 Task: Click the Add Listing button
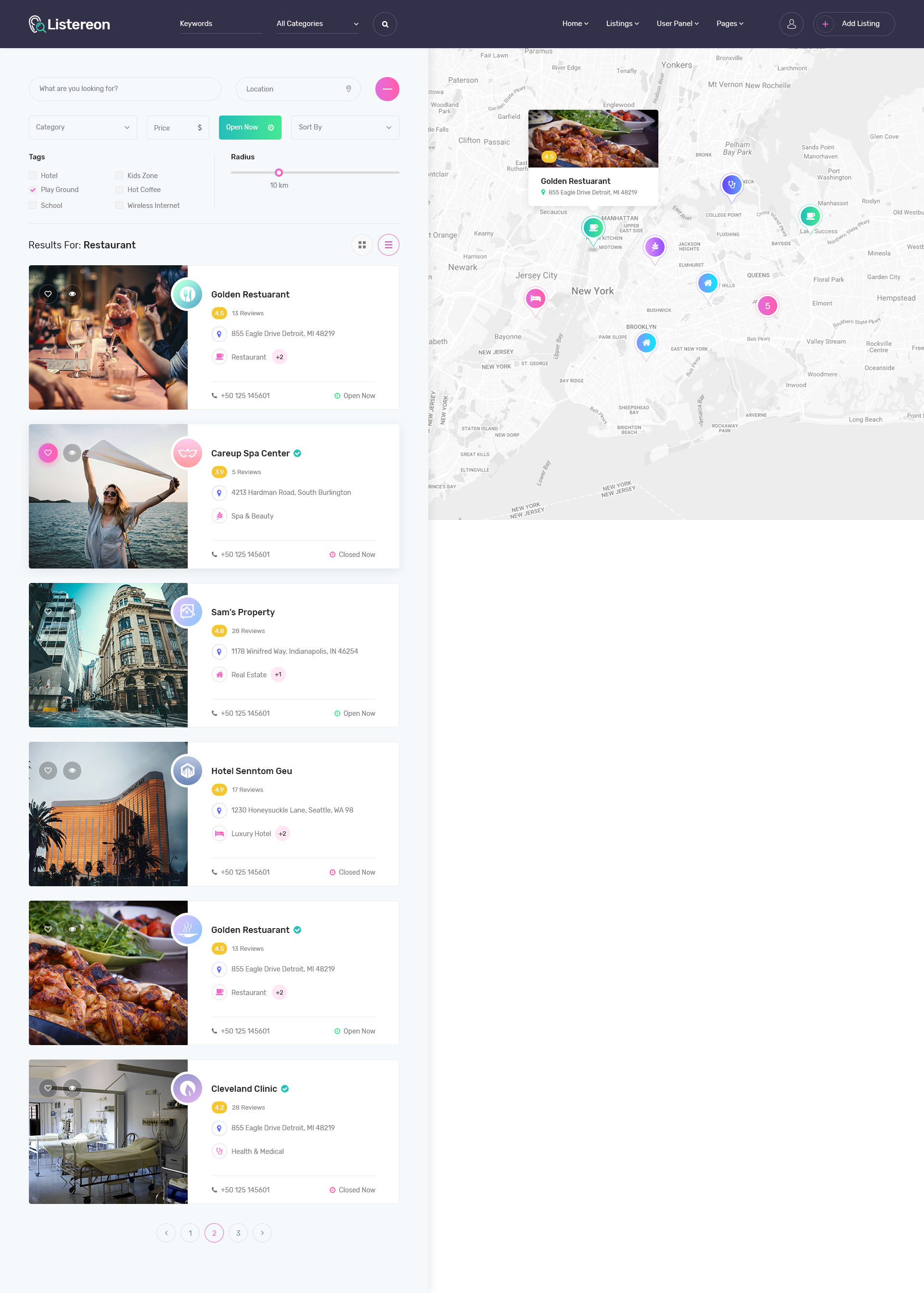(853, 24)
